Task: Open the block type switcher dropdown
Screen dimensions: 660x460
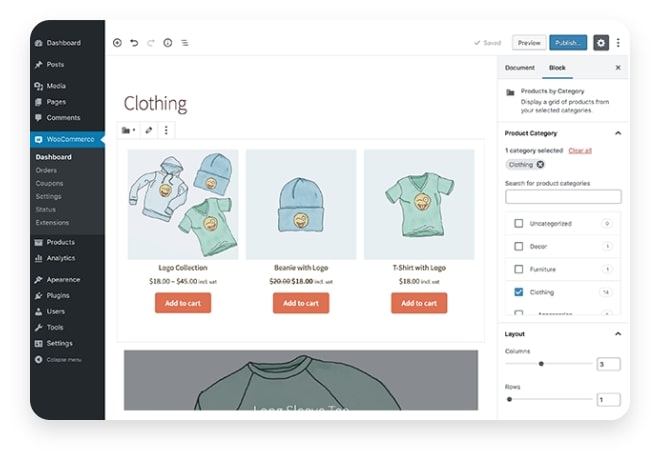Action: (x=128, y=130)
